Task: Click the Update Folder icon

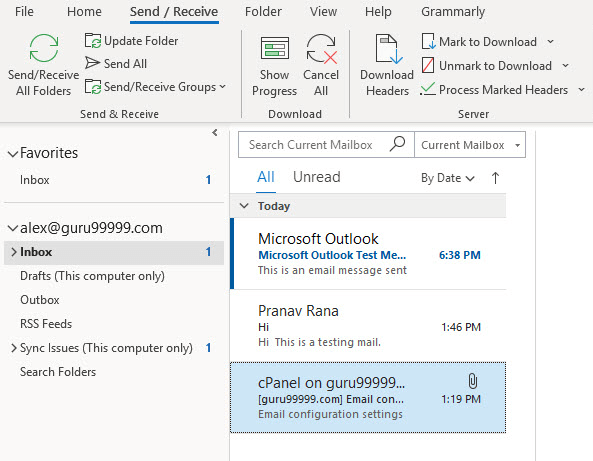Action: point(93,41)
